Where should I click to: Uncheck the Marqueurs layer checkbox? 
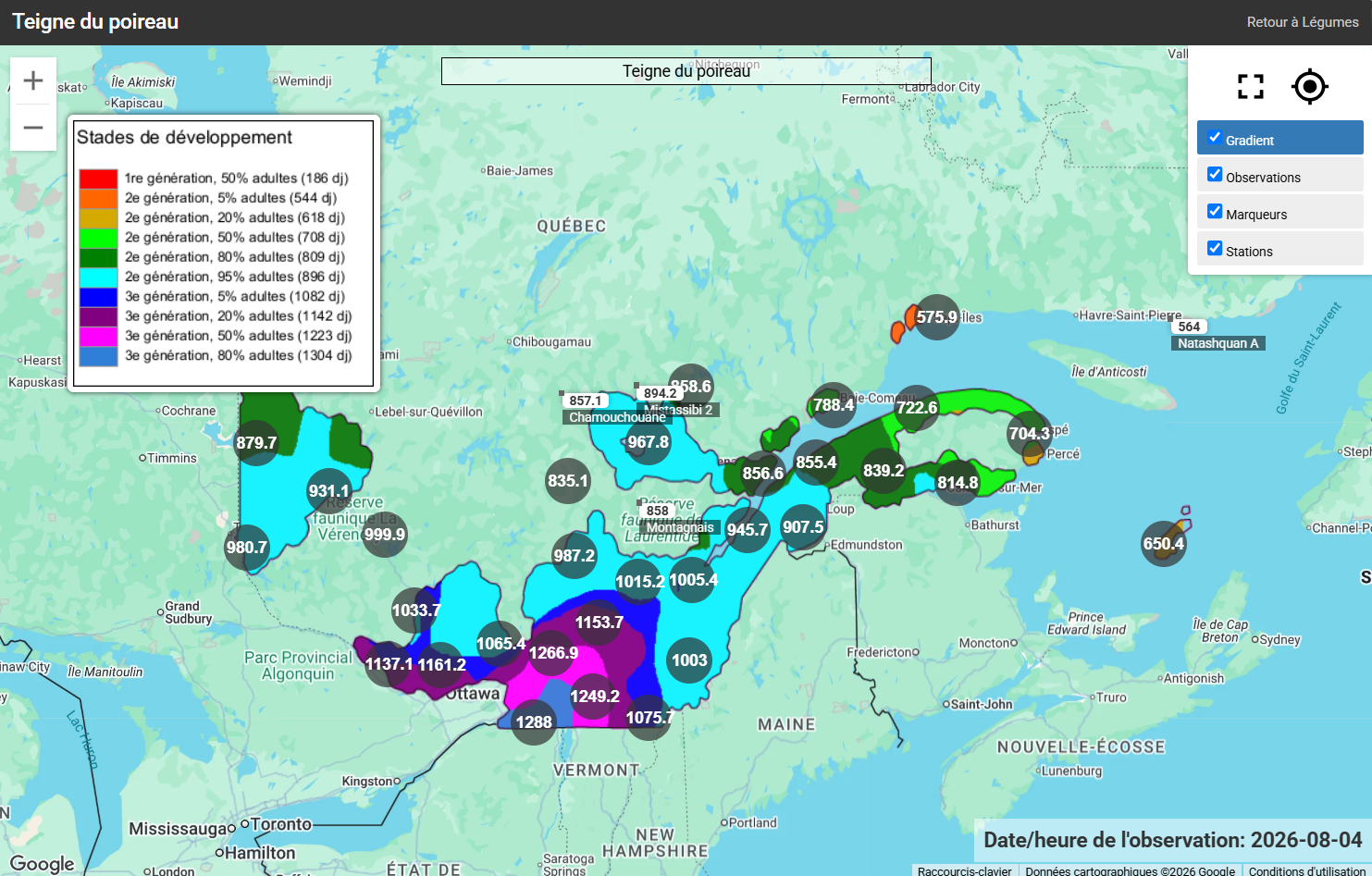tap(1215, 211)
